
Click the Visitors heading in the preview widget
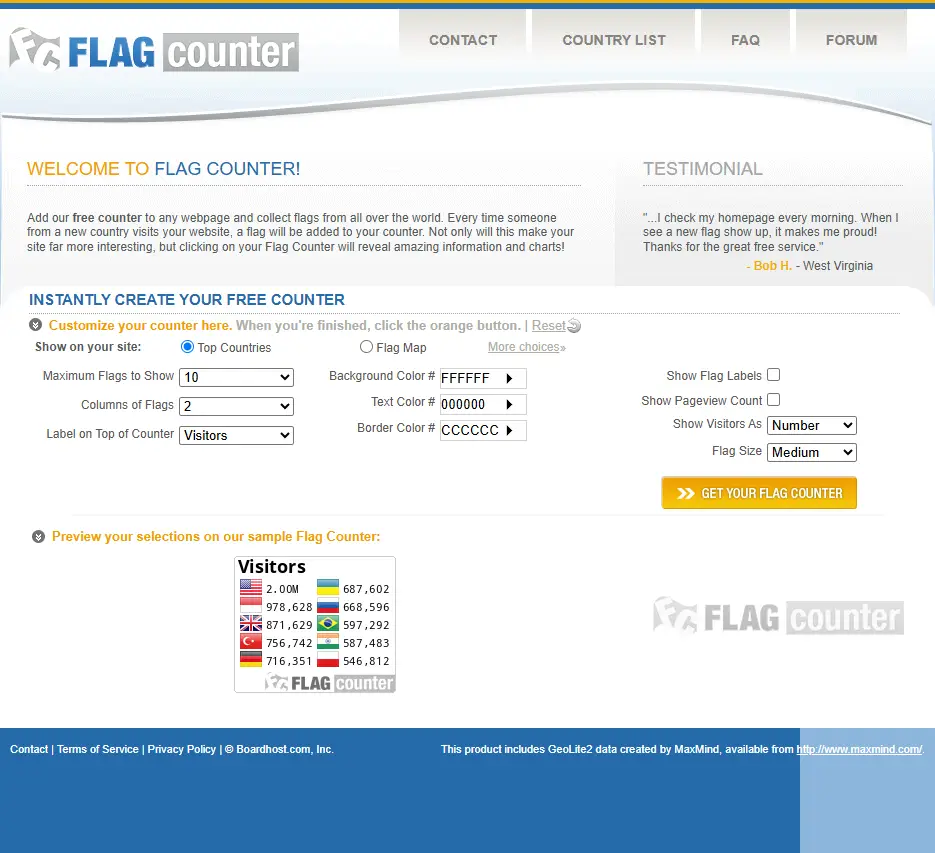coord(272,566)
